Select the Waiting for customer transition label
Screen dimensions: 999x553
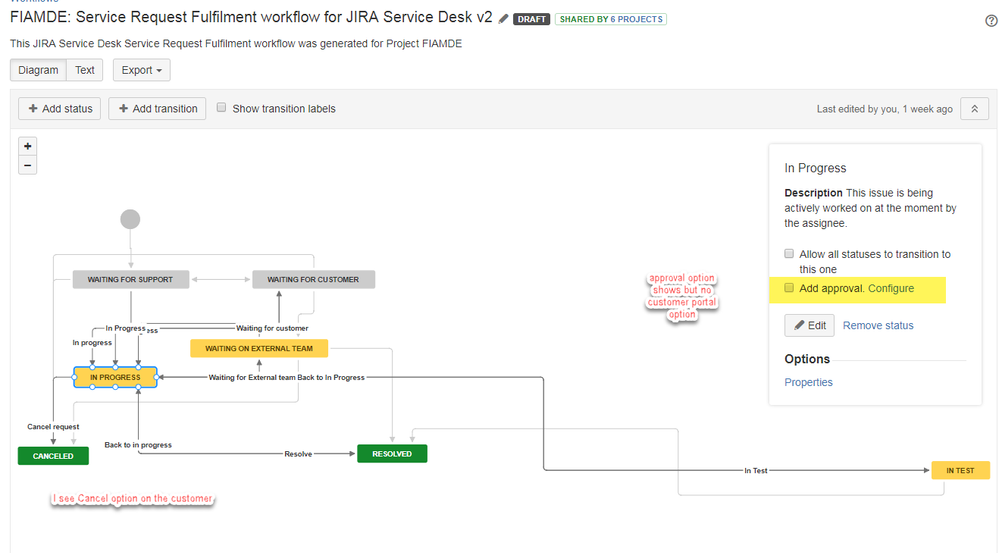pyautogui.click(x=272, y=328)
